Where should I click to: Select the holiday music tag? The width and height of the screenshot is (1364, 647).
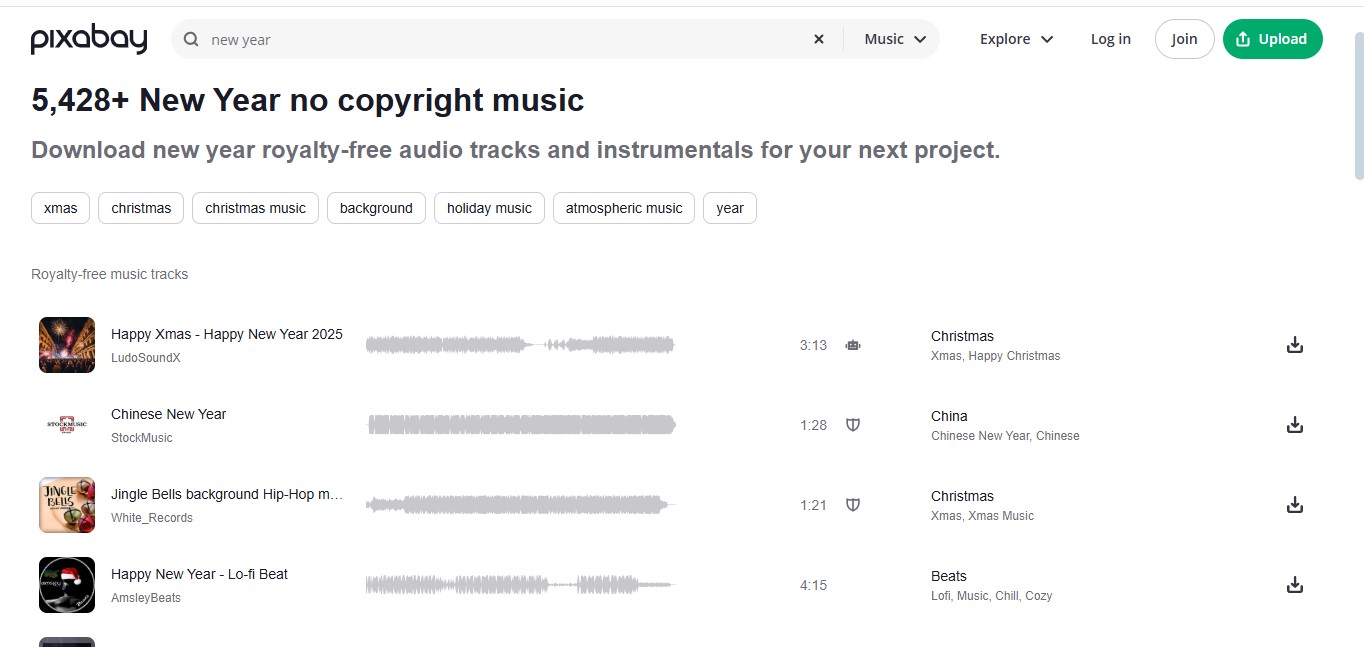[x=489, y=208]
